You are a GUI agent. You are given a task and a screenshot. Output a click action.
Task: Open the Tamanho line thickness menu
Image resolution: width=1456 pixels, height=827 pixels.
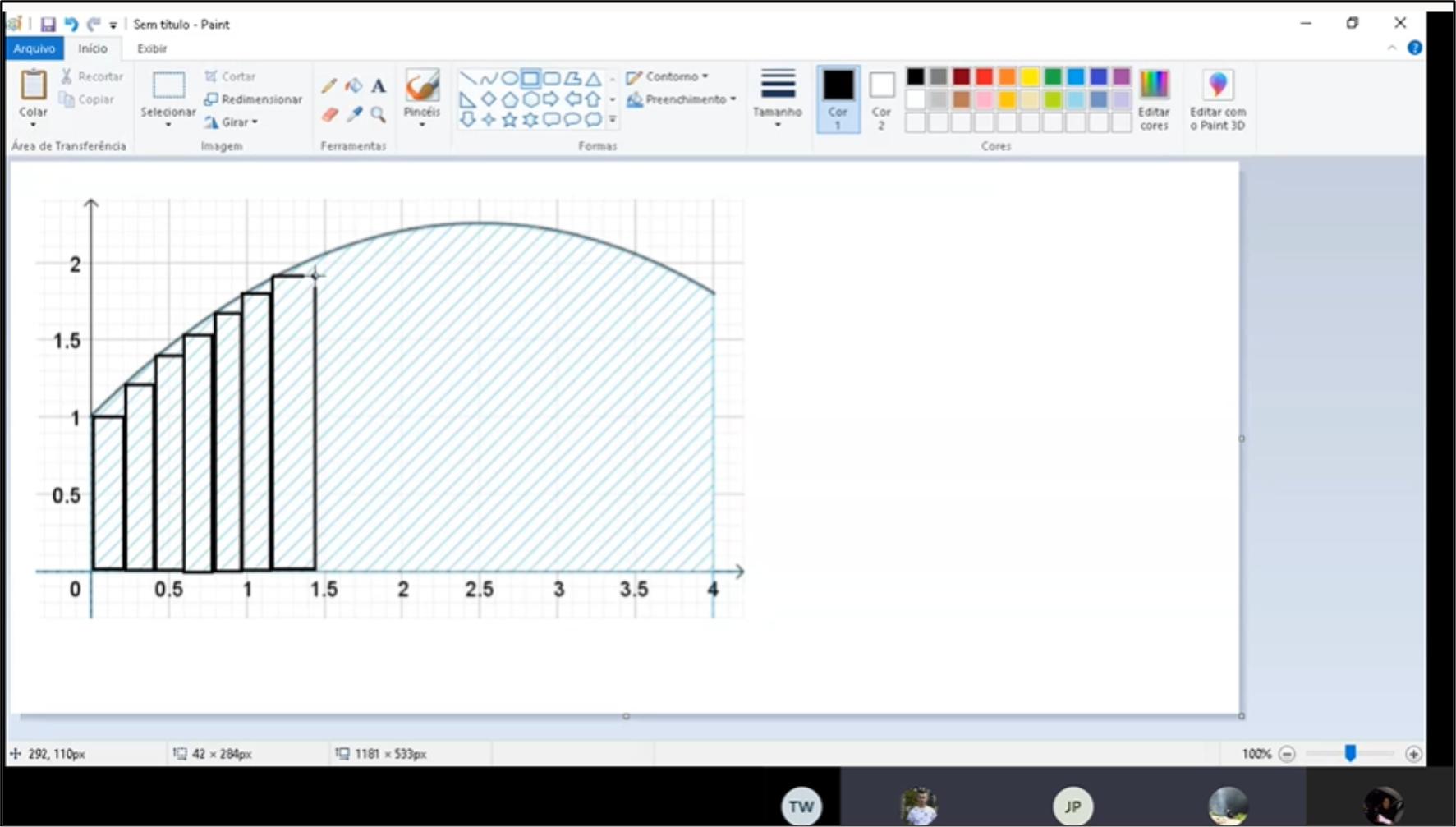click(x=777, y=99)
